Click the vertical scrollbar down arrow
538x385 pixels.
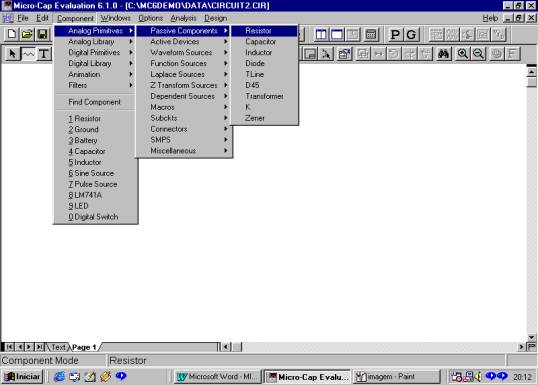(x=531, y=337)
